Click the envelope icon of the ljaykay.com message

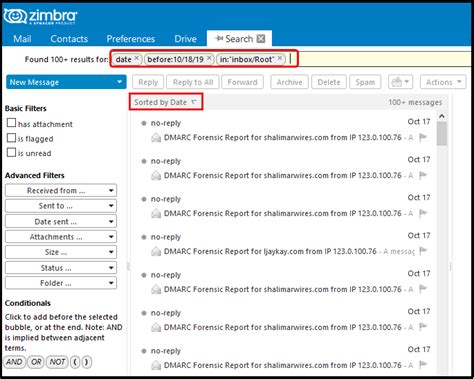(x=156, y=251)
